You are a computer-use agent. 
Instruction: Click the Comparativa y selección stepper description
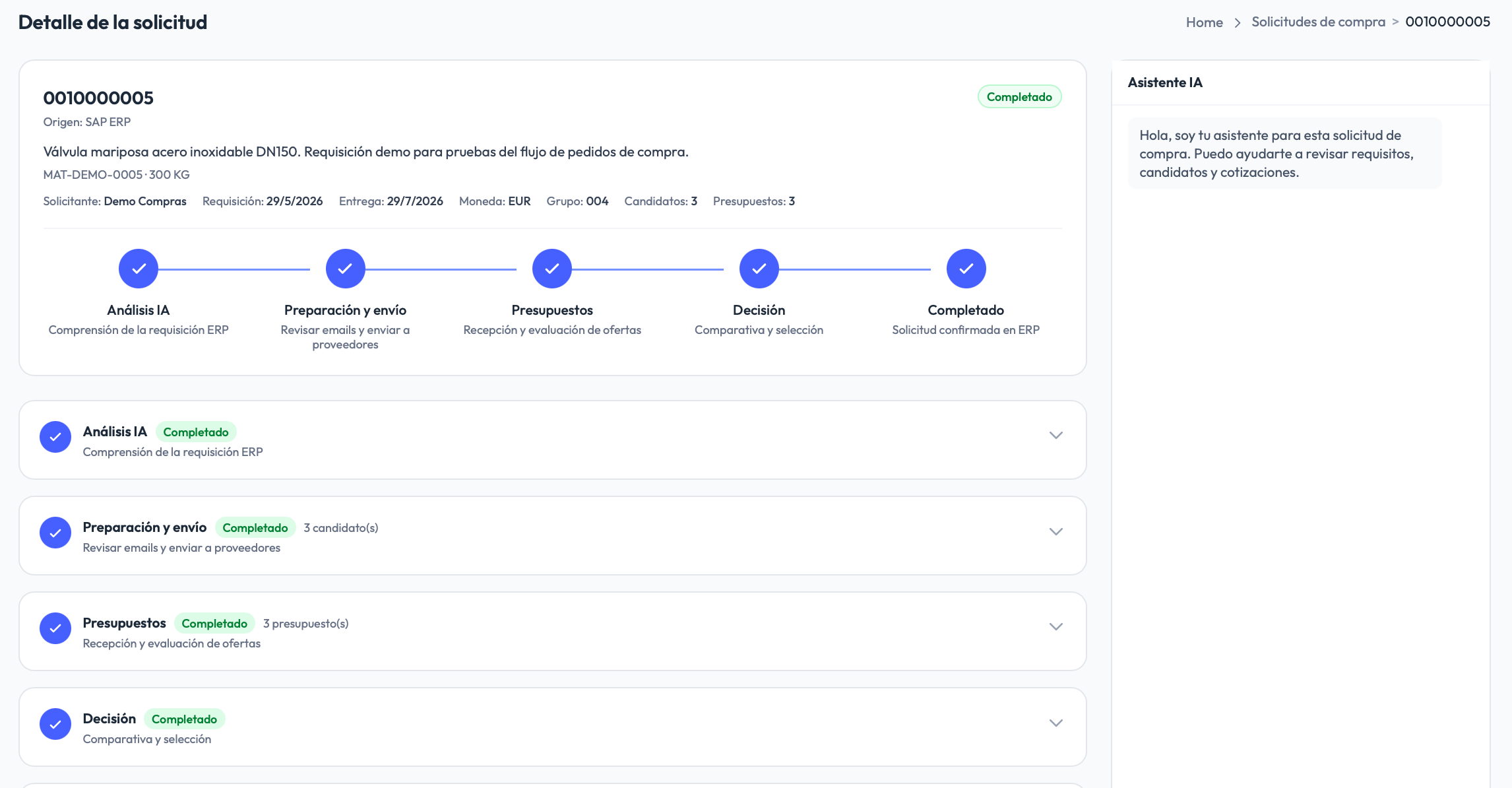759,330
